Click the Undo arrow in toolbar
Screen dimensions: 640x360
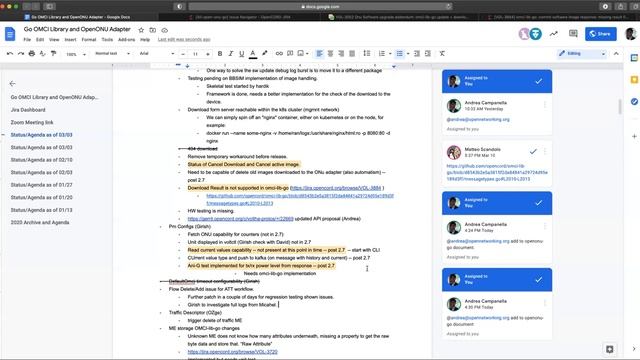pos(10,53)
